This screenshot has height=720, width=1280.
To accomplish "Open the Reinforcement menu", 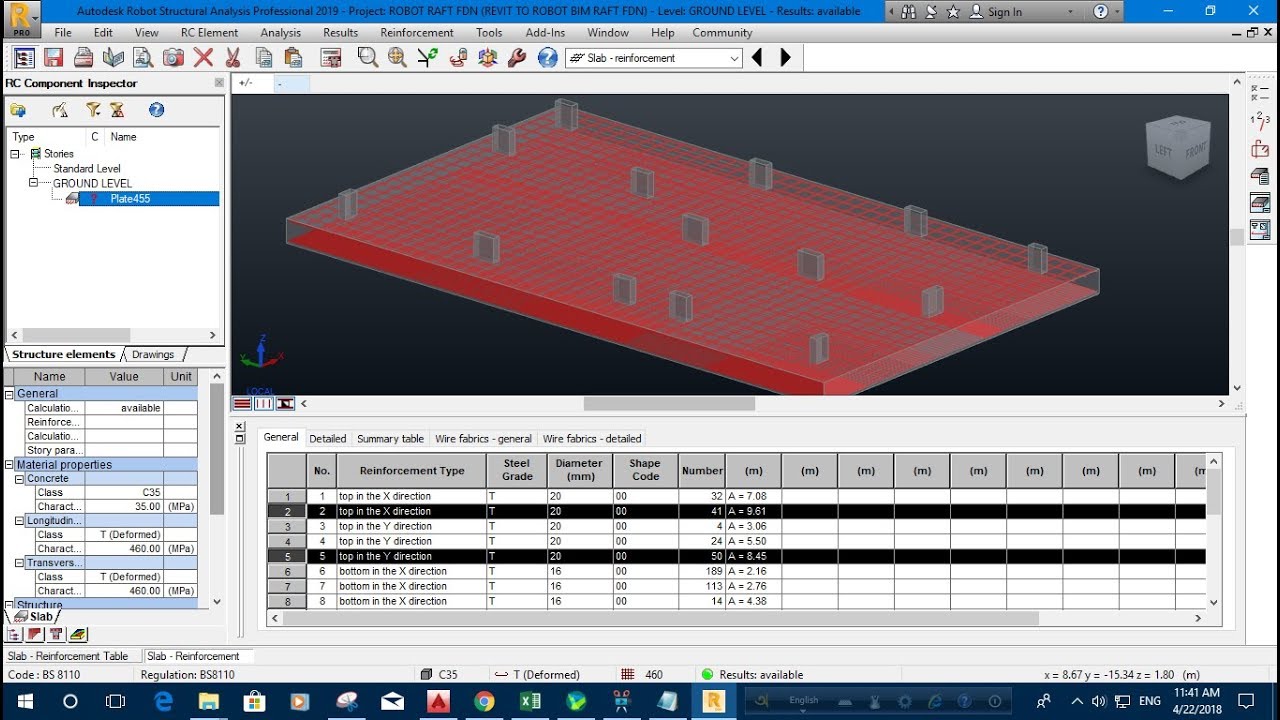I will point(417,32).
